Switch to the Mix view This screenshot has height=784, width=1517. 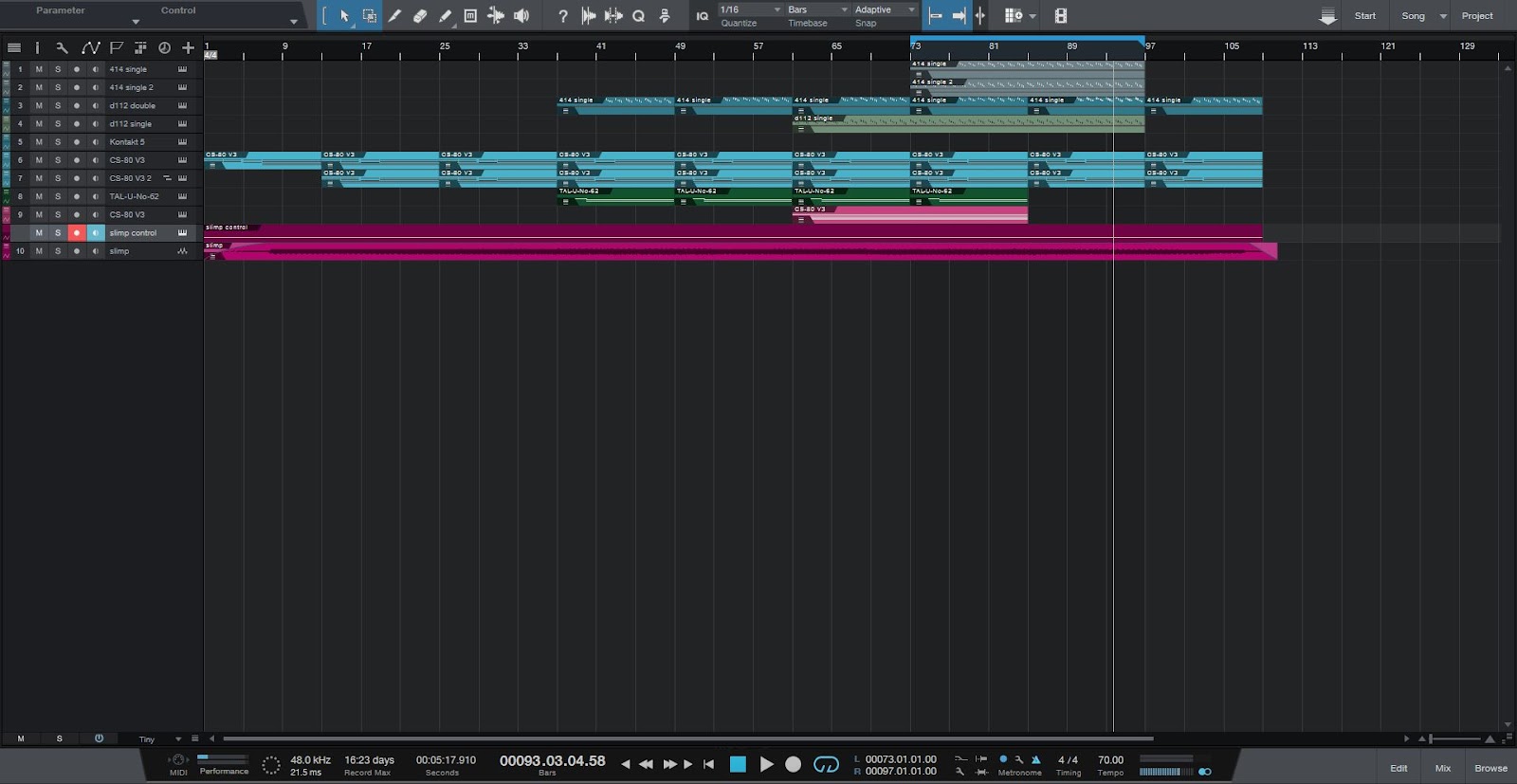click(1442, 768)
